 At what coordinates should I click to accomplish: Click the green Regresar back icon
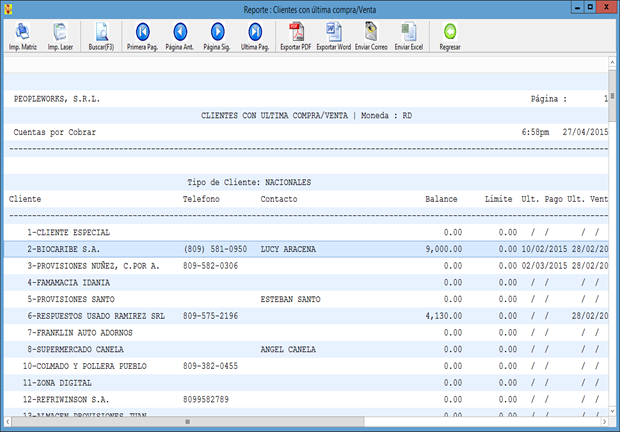coord(450,35)
